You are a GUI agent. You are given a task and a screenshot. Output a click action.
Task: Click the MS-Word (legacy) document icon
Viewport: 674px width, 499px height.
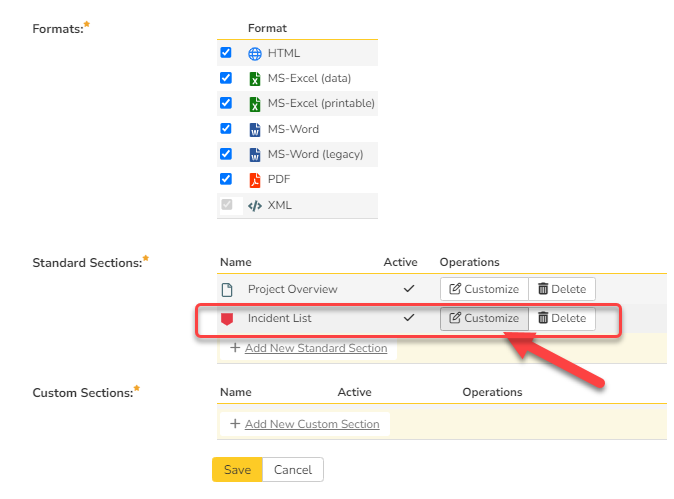[254, 154]
